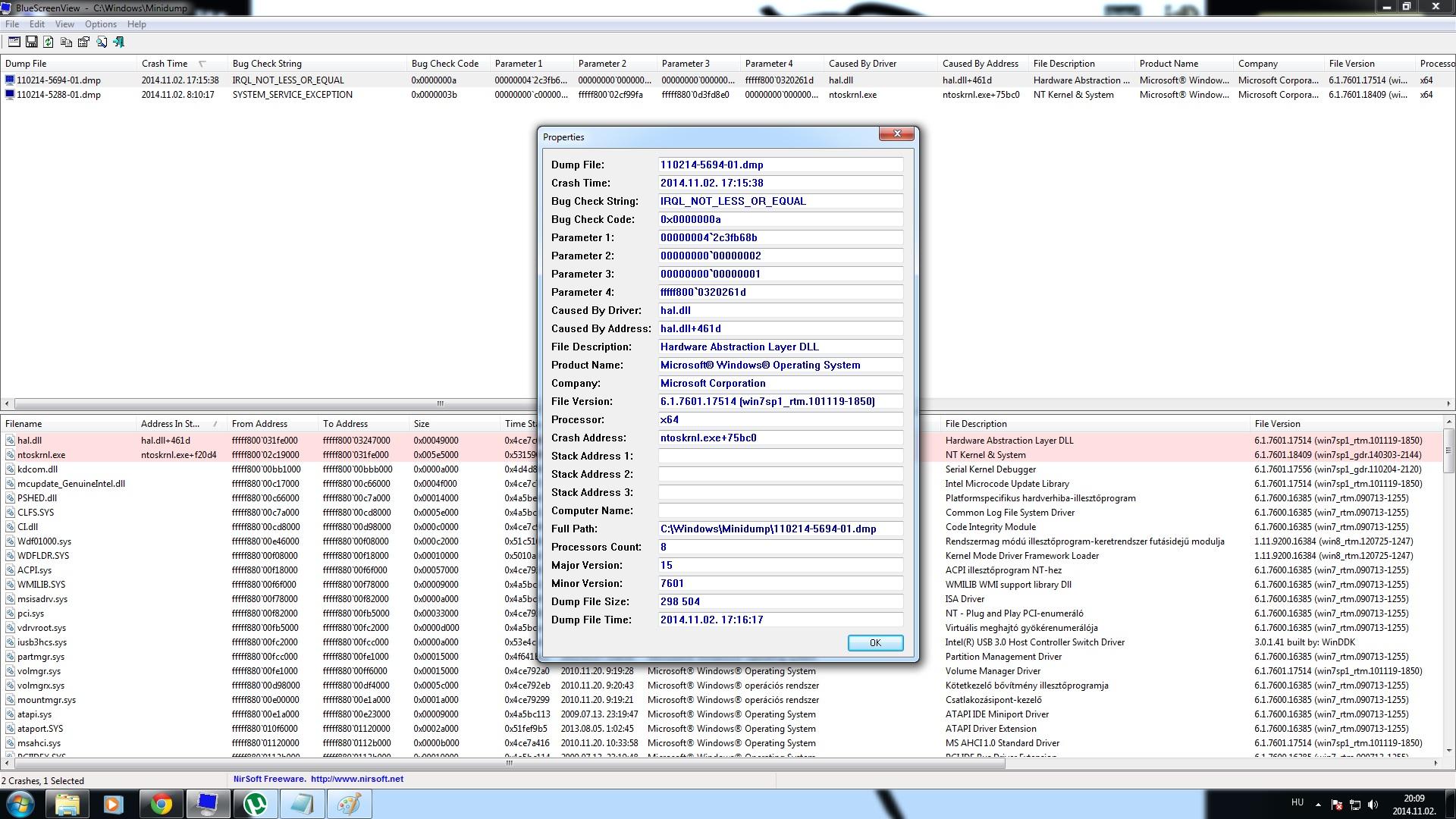This screenshot has width=1456, height=819.
Task: Click upper pane horizontal scrollbar right arrow
Action: (x=1448, y=403)
